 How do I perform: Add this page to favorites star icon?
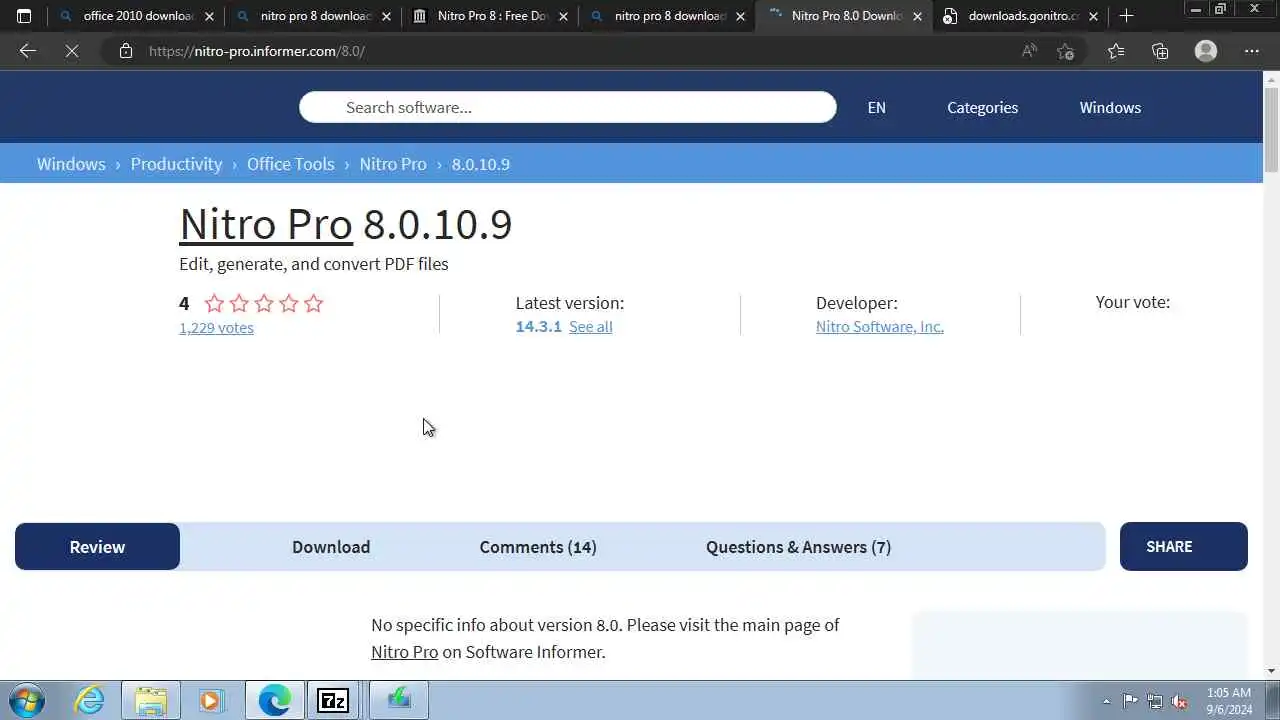[1066, 51]
